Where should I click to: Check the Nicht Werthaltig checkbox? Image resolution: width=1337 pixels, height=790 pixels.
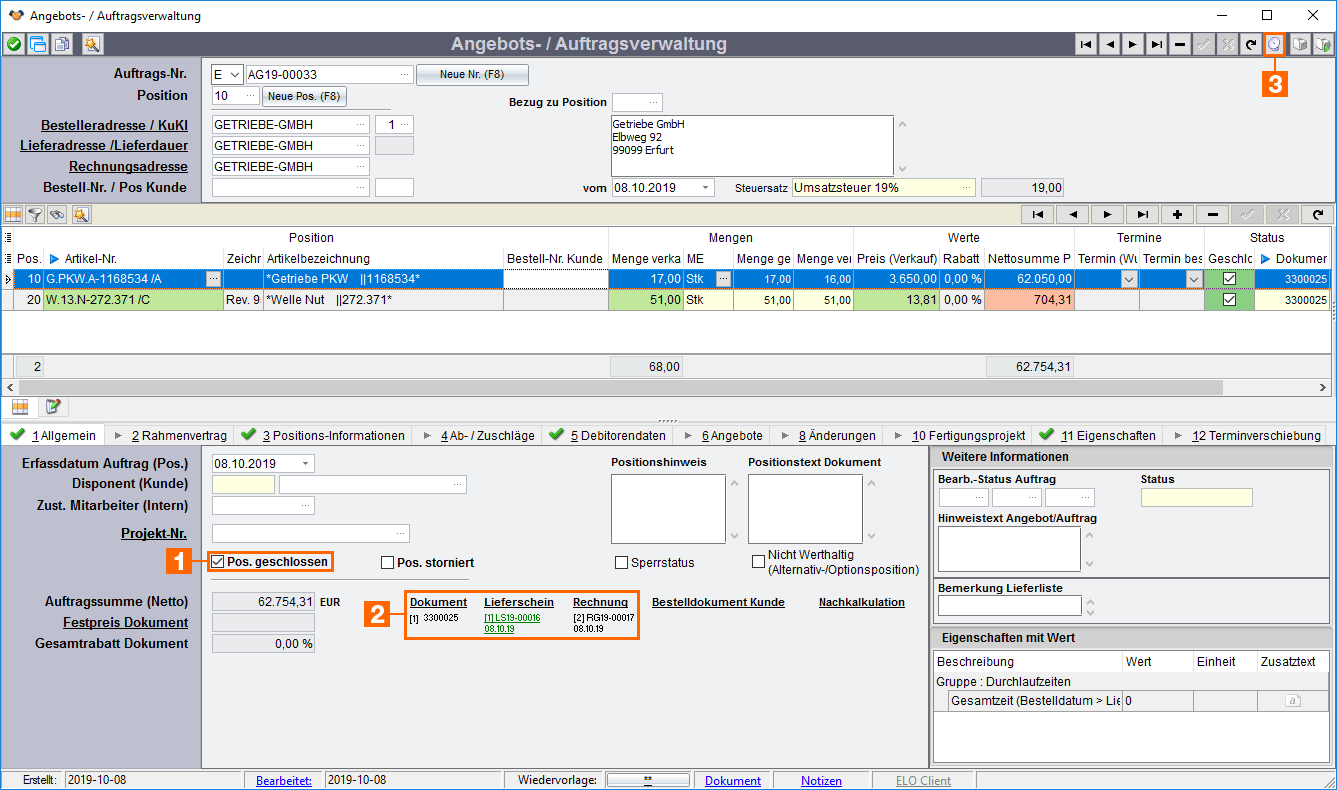758,562
